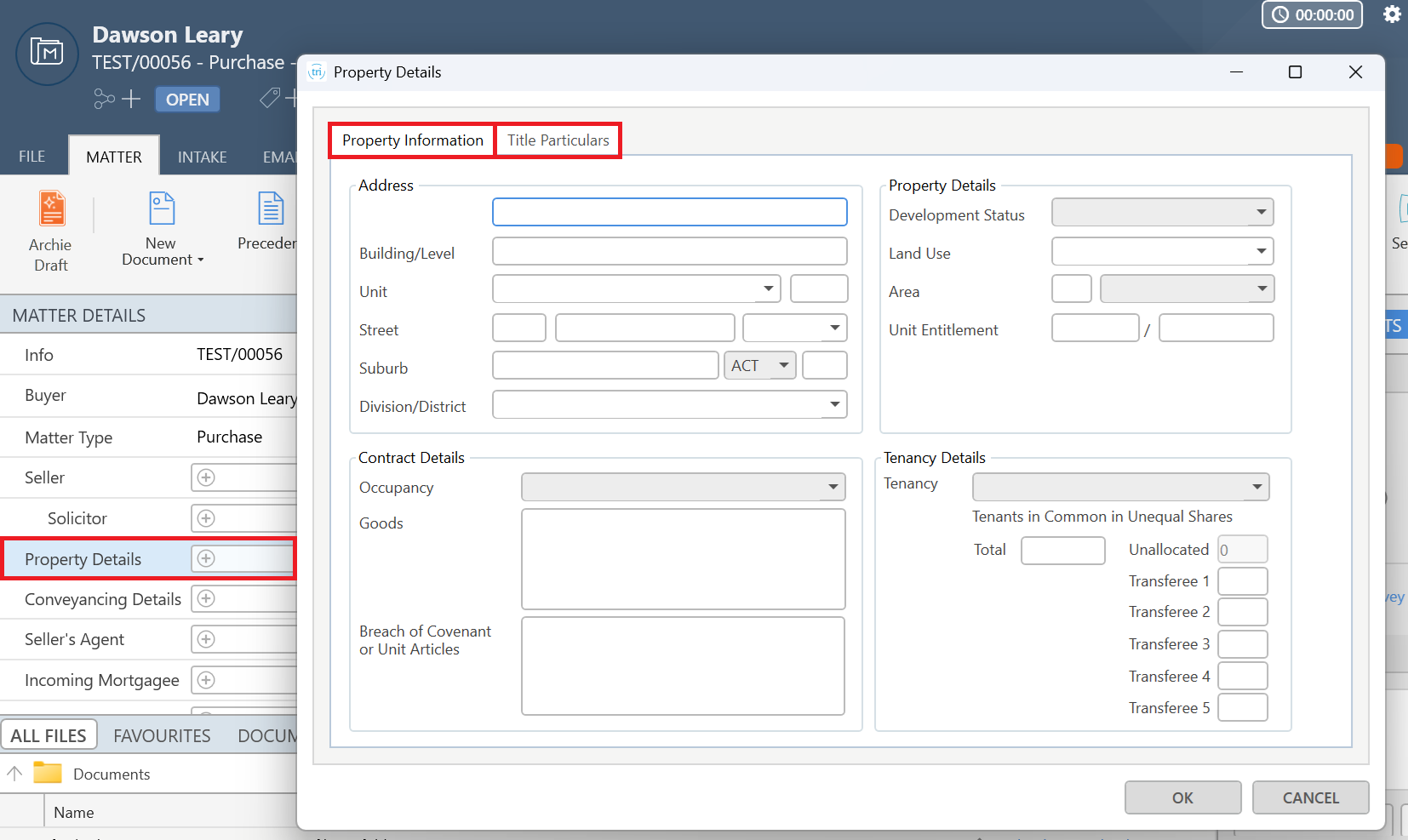
Task: Select the Property Information tab
Action: click(413, 140)
